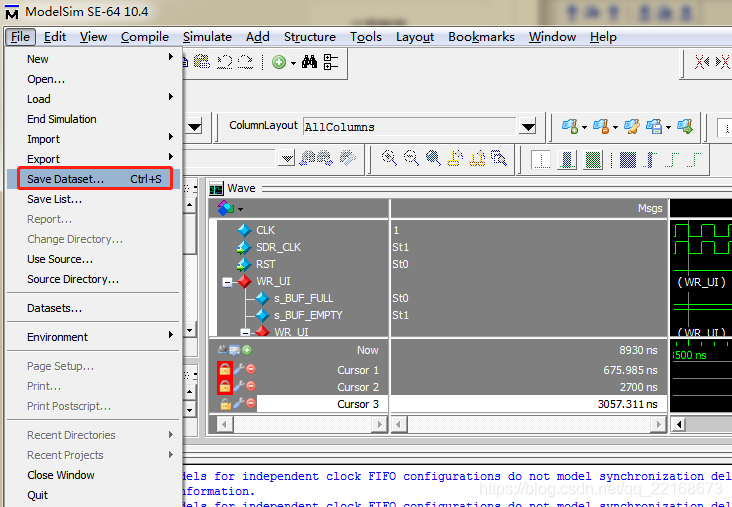
Task: Click the Add Bookmark toolbar icon
Action: click(570, 126)
